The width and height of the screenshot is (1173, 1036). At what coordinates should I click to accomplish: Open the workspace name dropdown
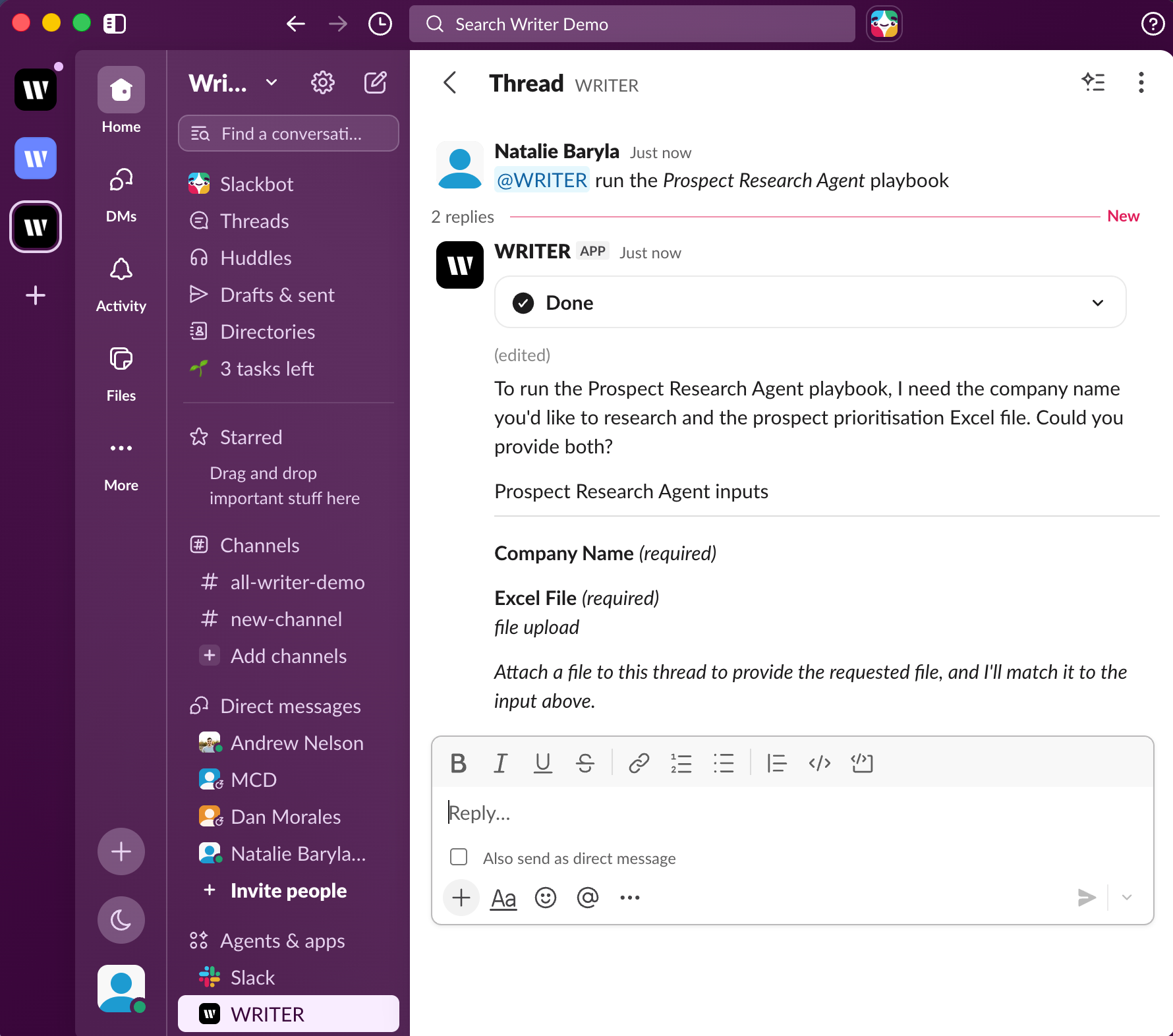point(233,83)
